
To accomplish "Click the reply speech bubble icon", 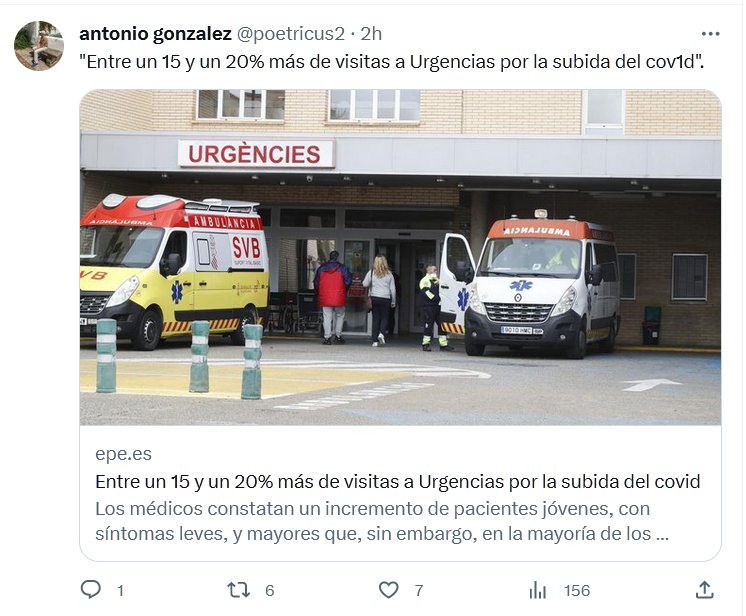I will (x=90, y=589).
